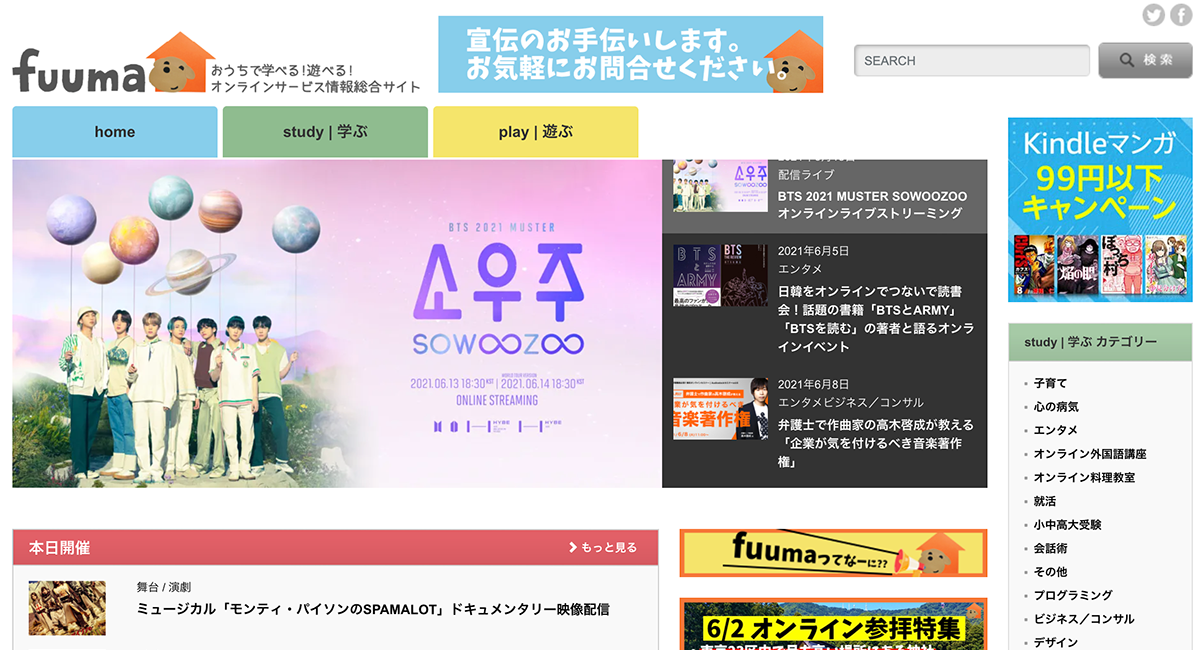The image size is (1200, 650).
Task: Select the home tab
Action: coord(115,132)
